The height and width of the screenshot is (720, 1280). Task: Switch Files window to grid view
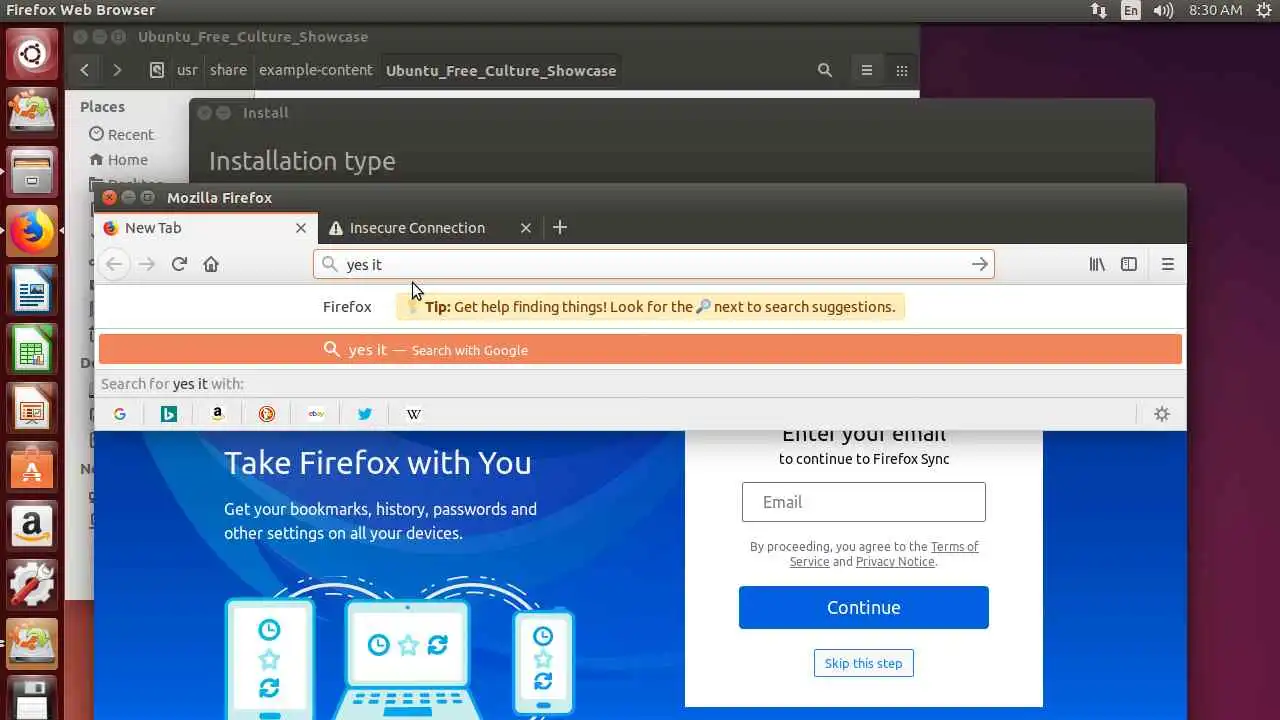pos(902,70)
